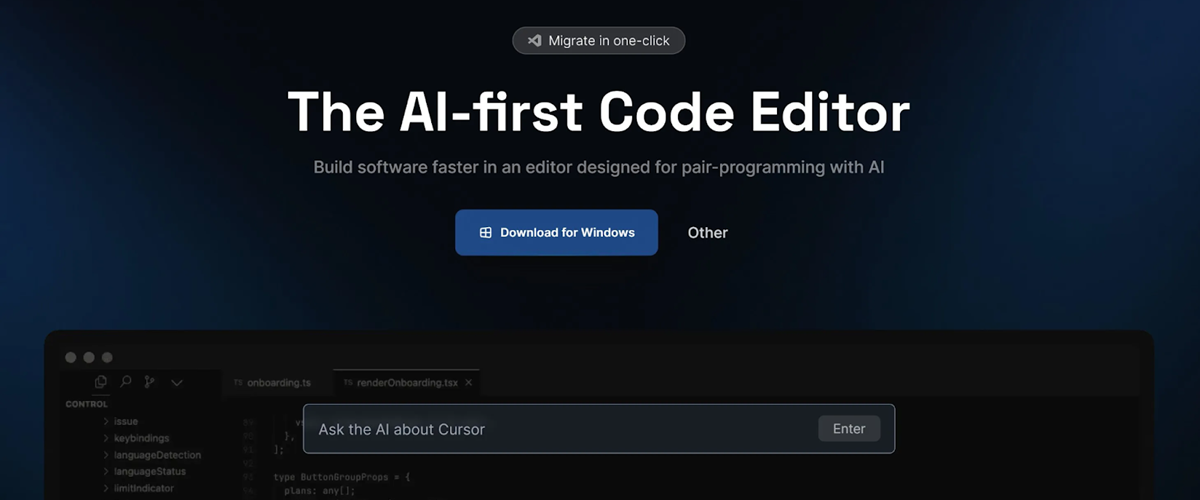Screen dimensions: 1200x500
Task: Select the keybindings folder name in the tree
Action: 141,438
